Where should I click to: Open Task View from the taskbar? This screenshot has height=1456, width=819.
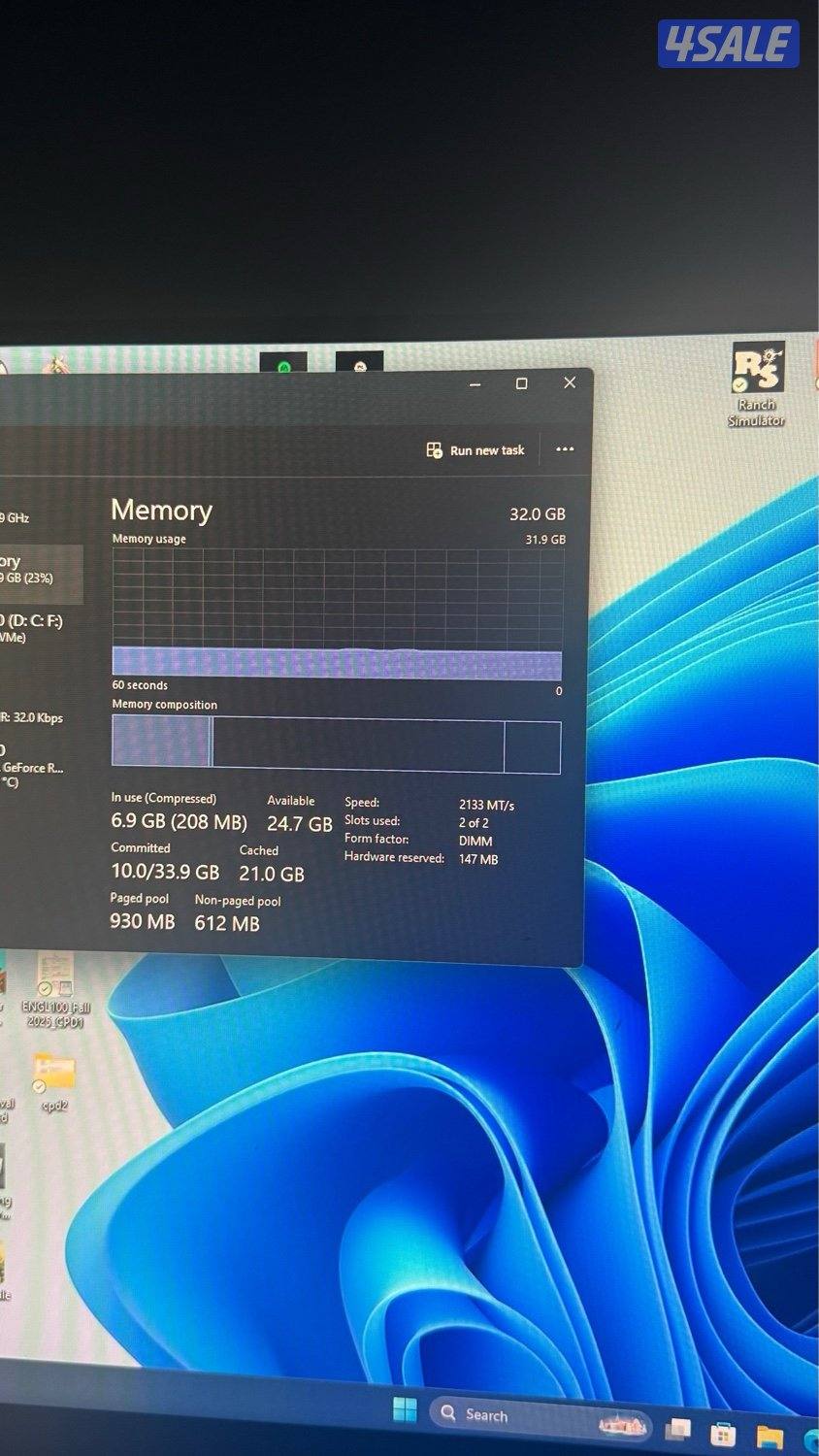coord(677,1430)
